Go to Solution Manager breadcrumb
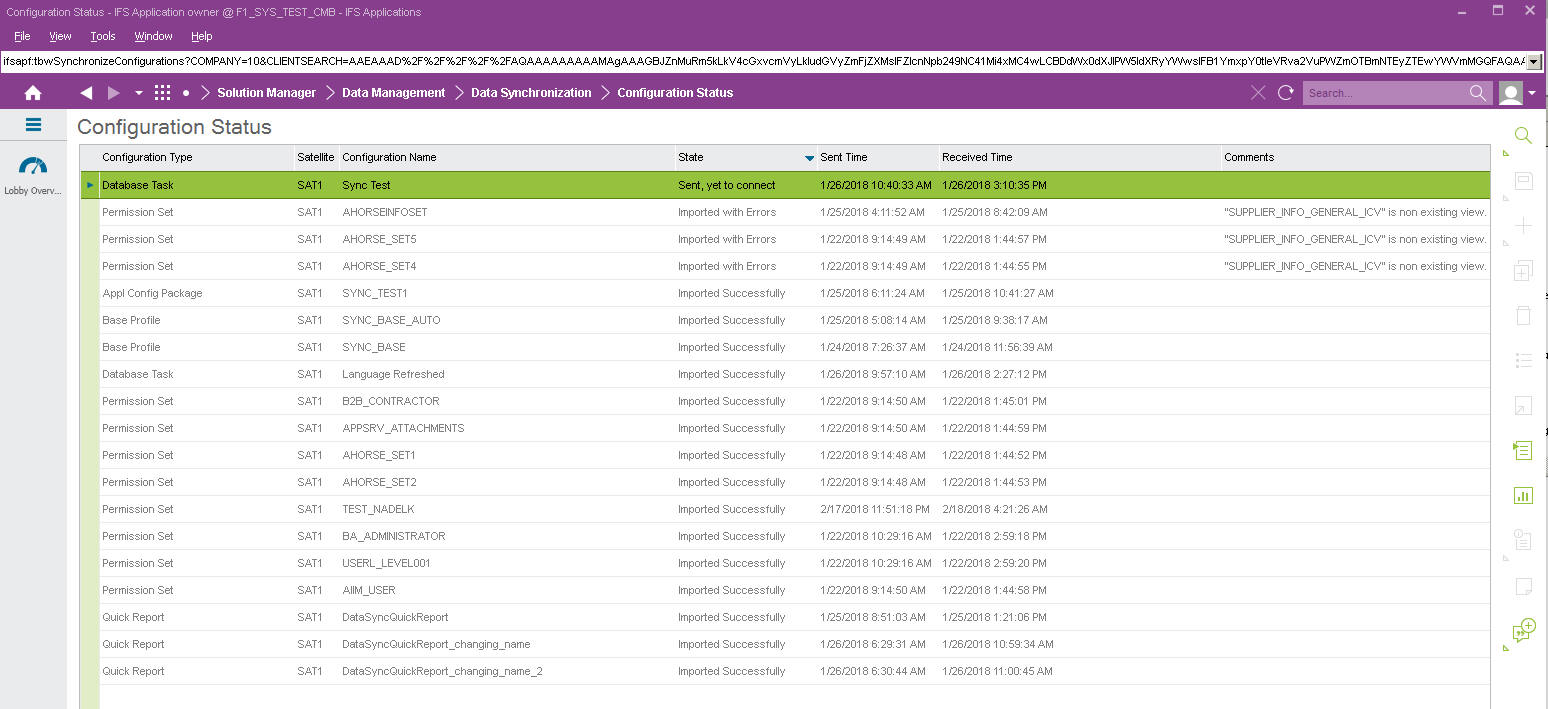This screenshot has width=1548, height=709. [266, 93]
